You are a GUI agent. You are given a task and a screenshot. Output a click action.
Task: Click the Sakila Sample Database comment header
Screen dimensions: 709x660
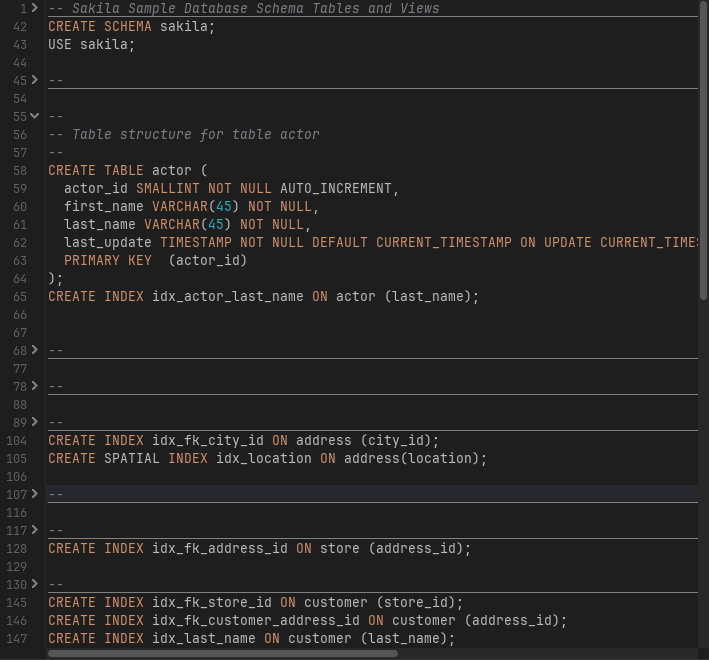coord(244,8)
